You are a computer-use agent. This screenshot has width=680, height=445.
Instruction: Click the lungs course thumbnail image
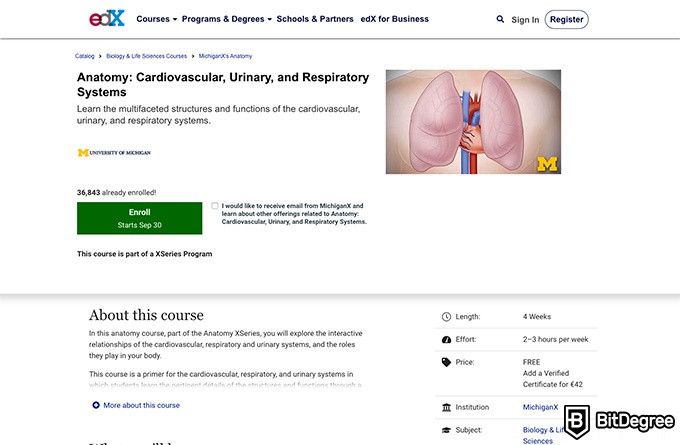tap(473, 122)
